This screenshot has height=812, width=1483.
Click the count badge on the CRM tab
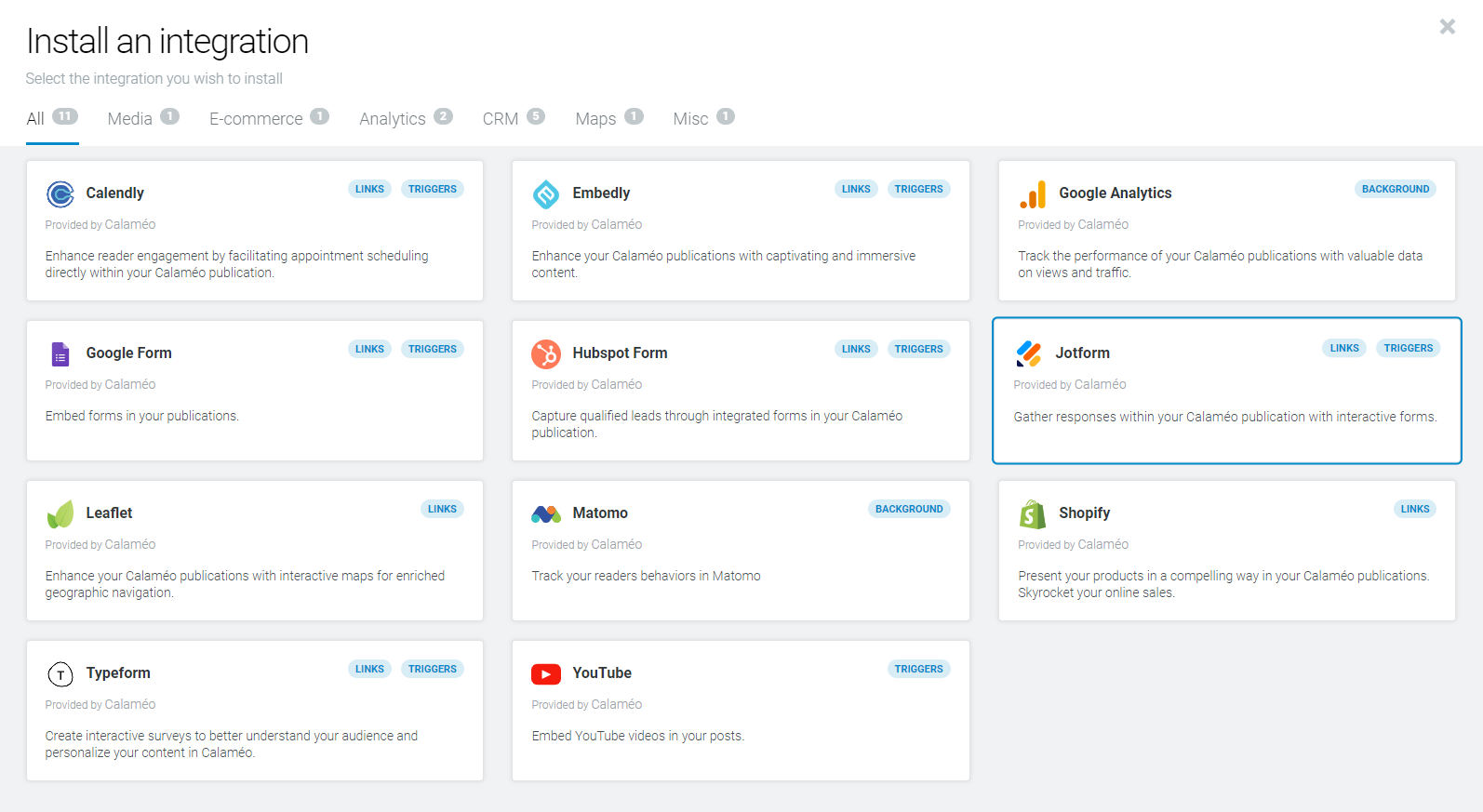point(536,116)
